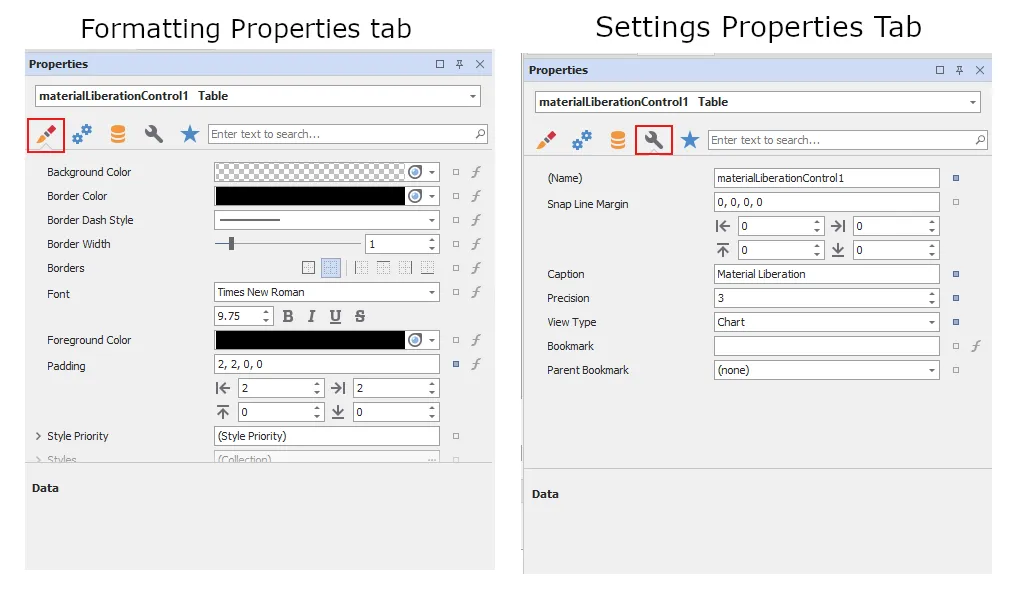This screenshot has width=1020, height=603.
Task: Open Favorites star tab in left Properties panel
Action: pyautogui.click(x=189, y=134)
